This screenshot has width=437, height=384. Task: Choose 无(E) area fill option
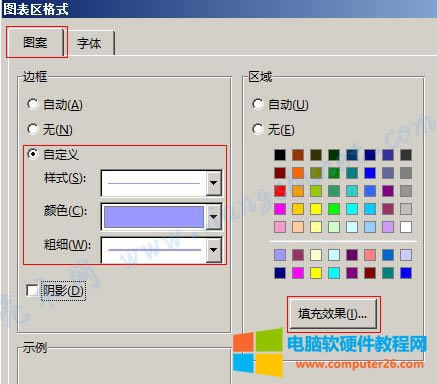pyautogui.click(x=258, y=129)
